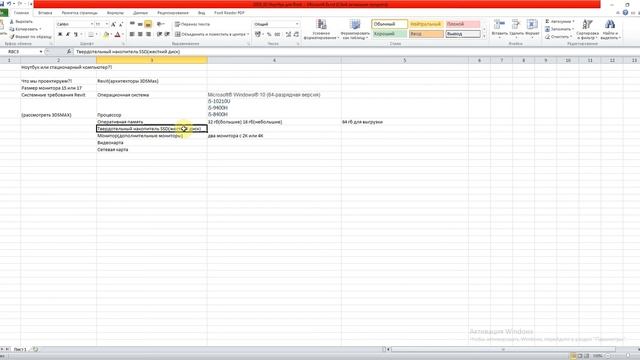The image size is (640, 360).
Task: Align text right in the cell
Action: click(148, 34)
